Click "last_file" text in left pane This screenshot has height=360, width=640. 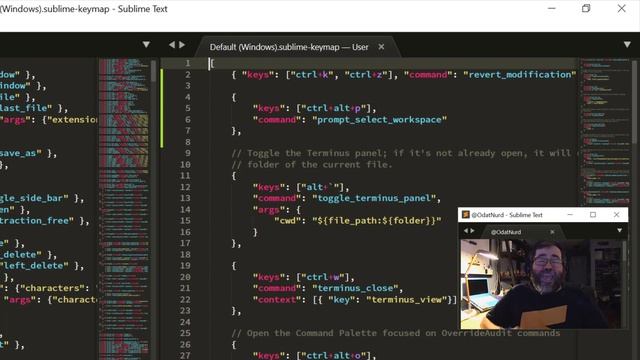point(26,108)
